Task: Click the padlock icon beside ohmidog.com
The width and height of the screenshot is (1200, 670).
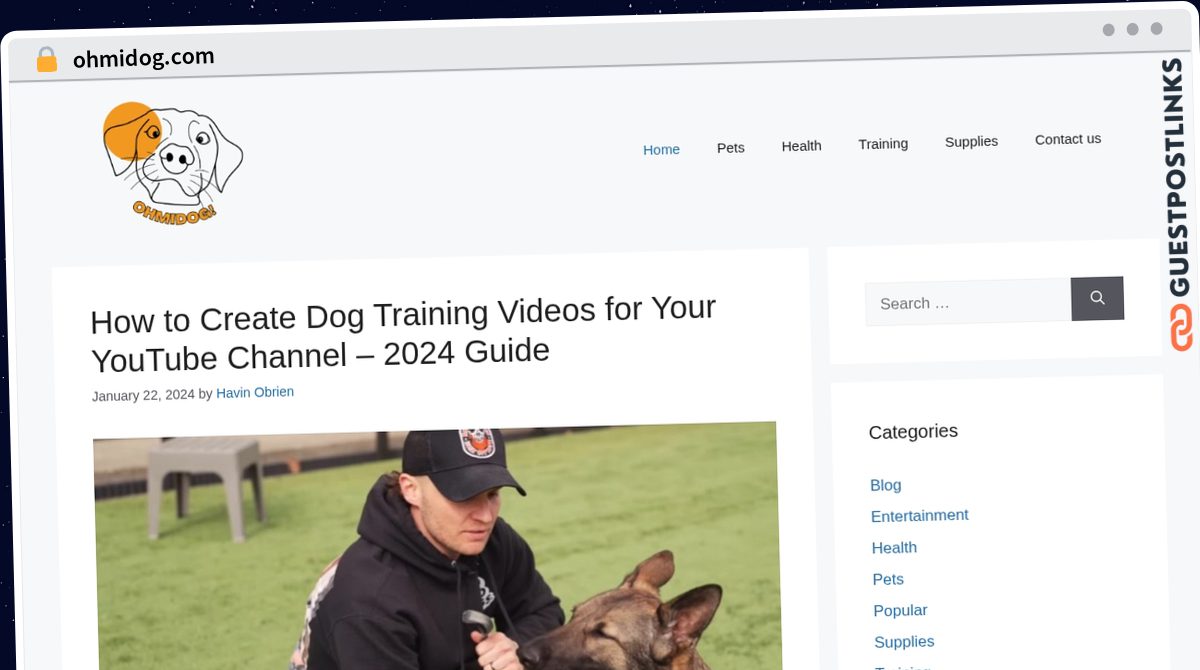Action: [x=46, y=60]
